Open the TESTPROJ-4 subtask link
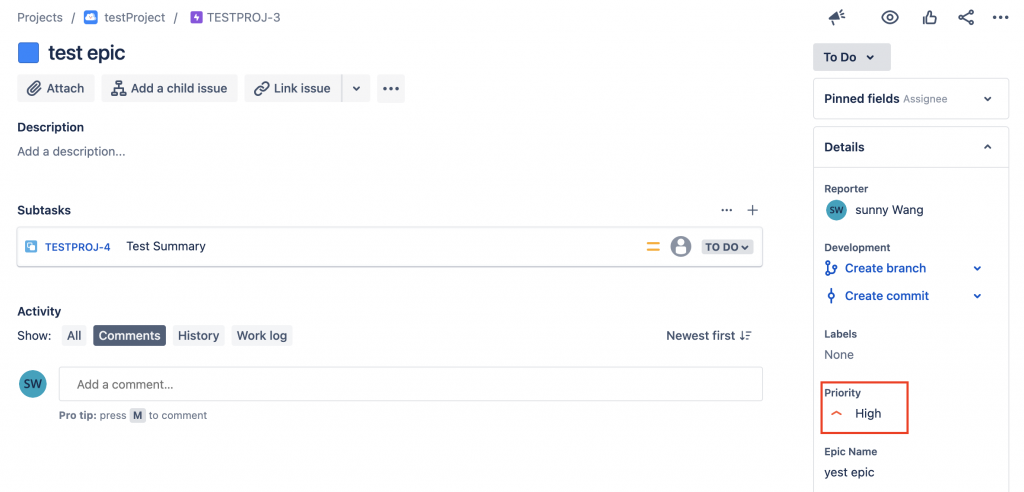Image resolution: width=1024 pixels, height=492 pixels. (x=77, y=247)
